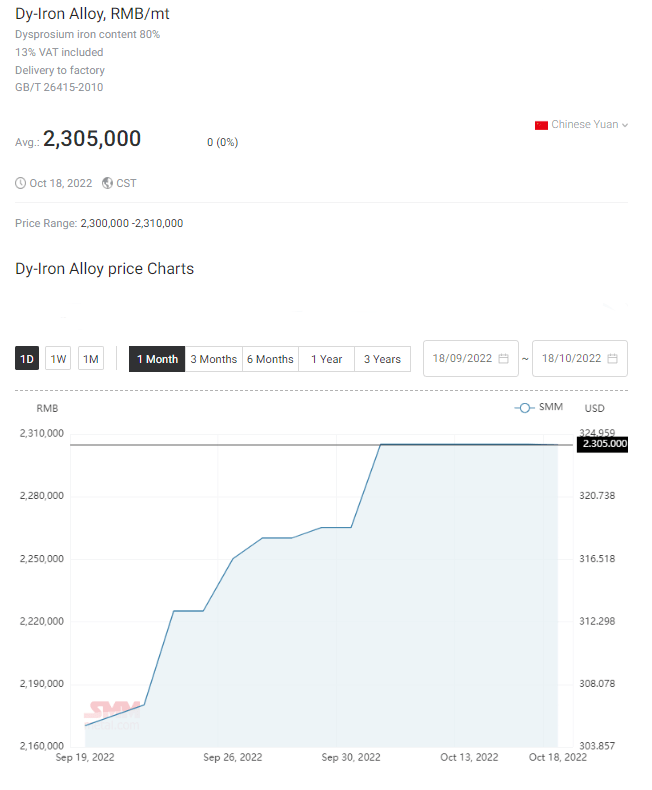Click the average price 2,305,000
652x790 pixels.
[x=92, y=139]
